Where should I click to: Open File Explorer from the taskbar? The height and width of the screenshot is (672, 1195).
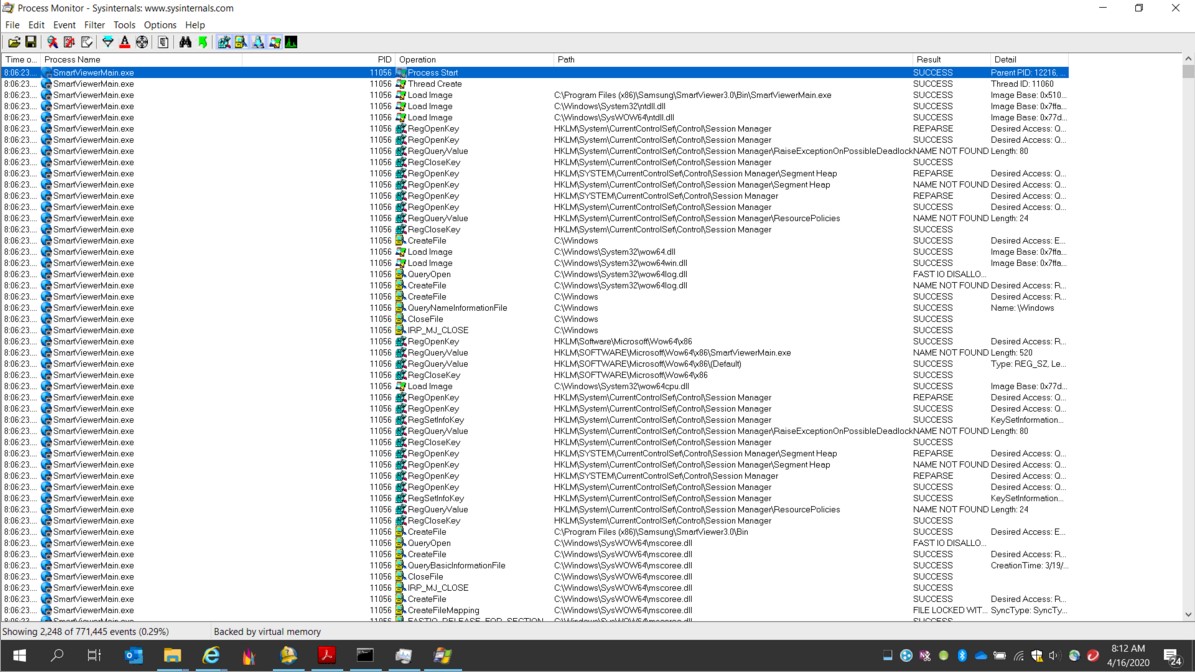coord(172,655)
